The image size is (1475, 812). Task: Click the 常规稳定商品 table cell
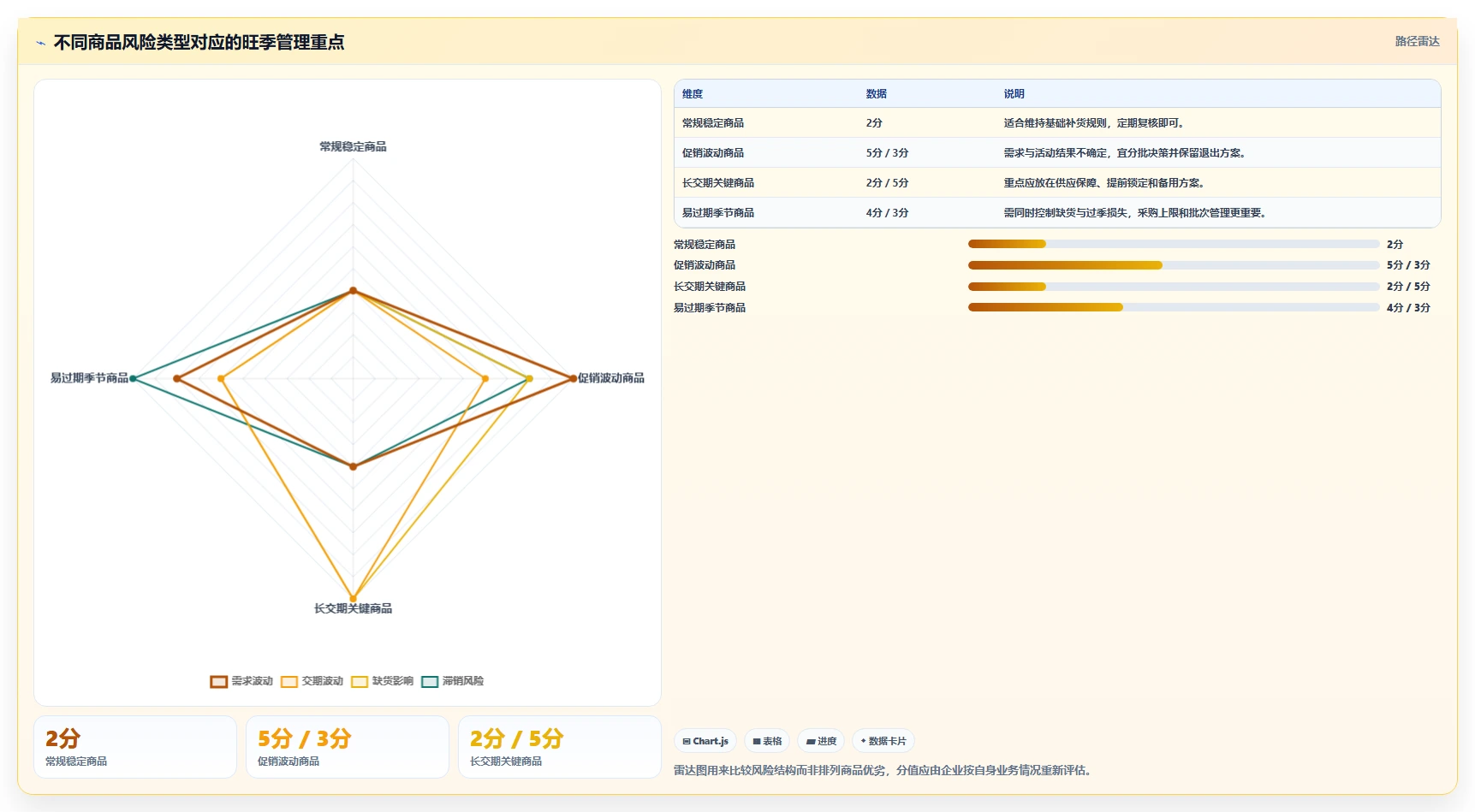click(713, 123)
